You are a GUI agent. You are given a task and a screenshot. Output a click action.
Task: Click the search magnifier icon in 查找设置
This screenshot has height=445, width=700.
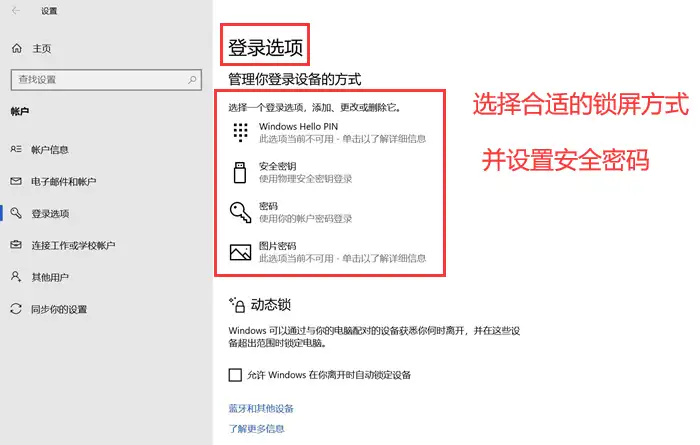tap(192, 80)
